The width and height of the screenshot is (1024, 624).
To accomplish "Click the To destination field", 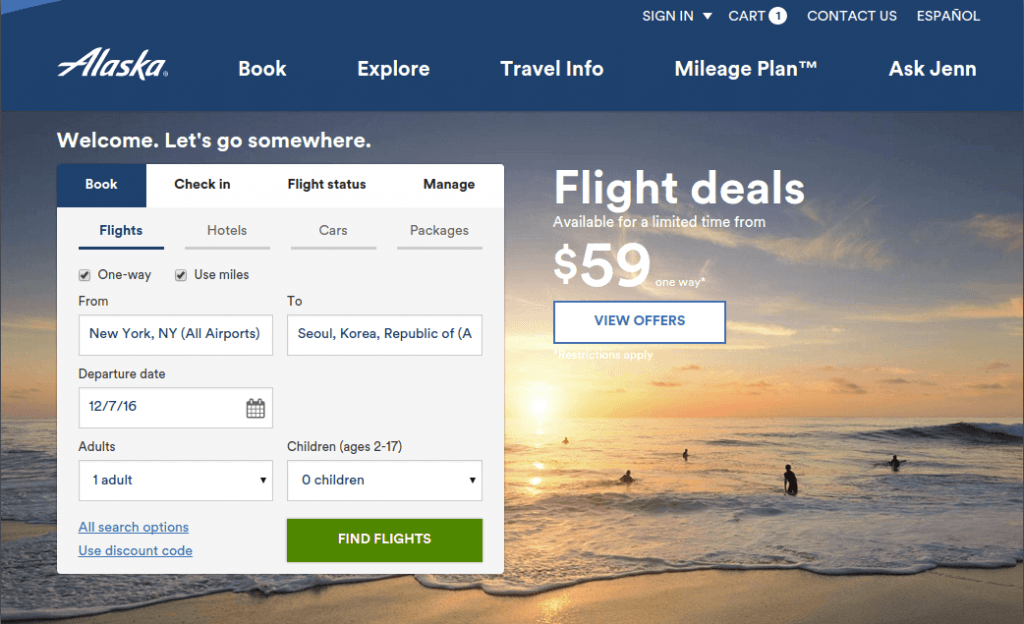I will click(x=384, y=335).
